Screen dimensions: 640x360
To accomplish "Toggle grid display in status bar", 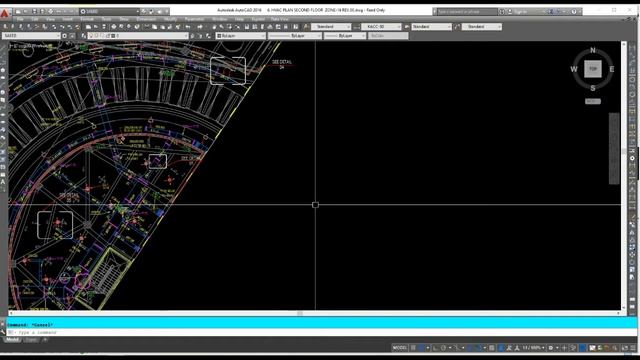I will coord(413,348).
